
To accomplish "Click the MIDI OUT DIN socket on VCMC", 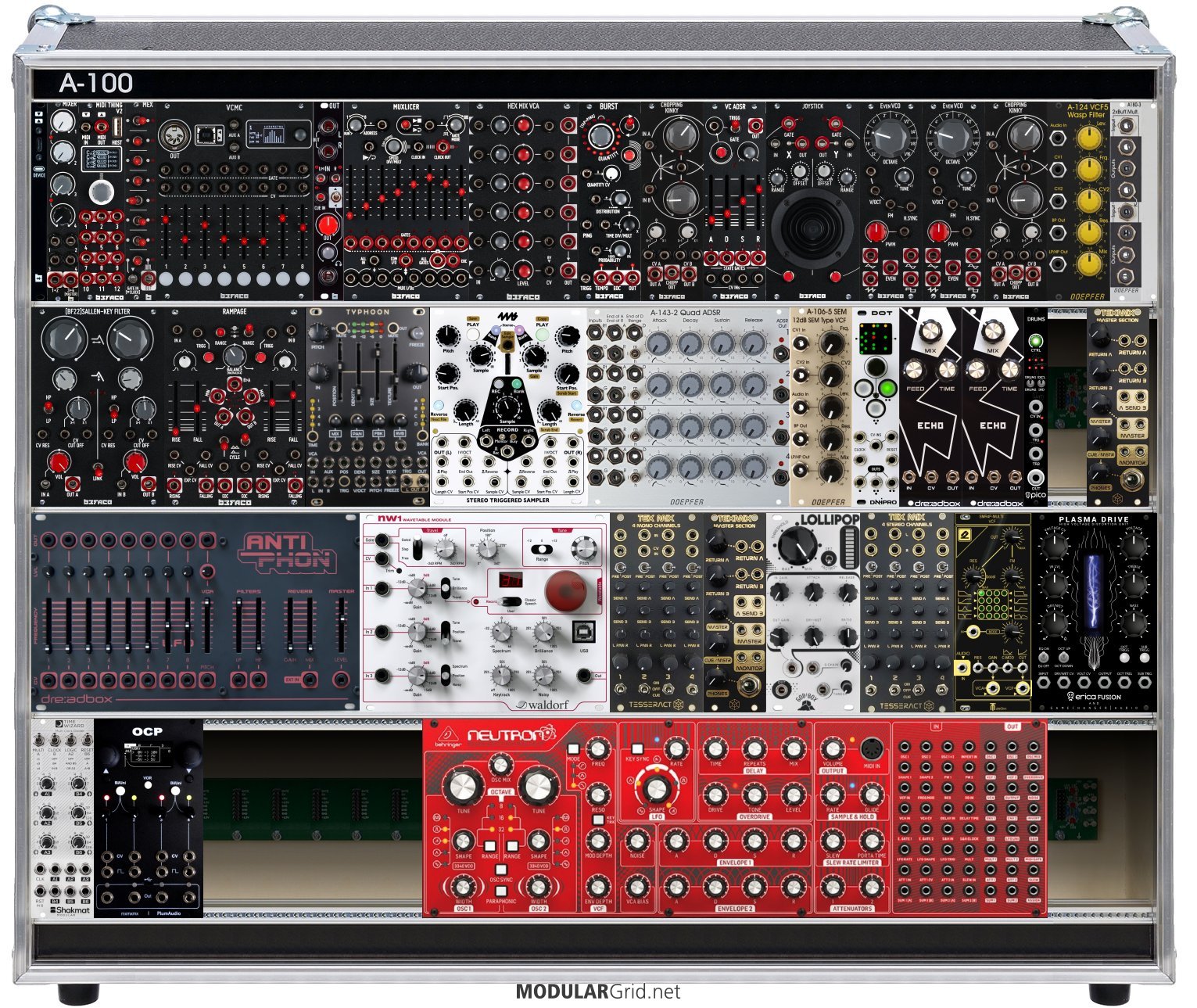I will point(174,135).
